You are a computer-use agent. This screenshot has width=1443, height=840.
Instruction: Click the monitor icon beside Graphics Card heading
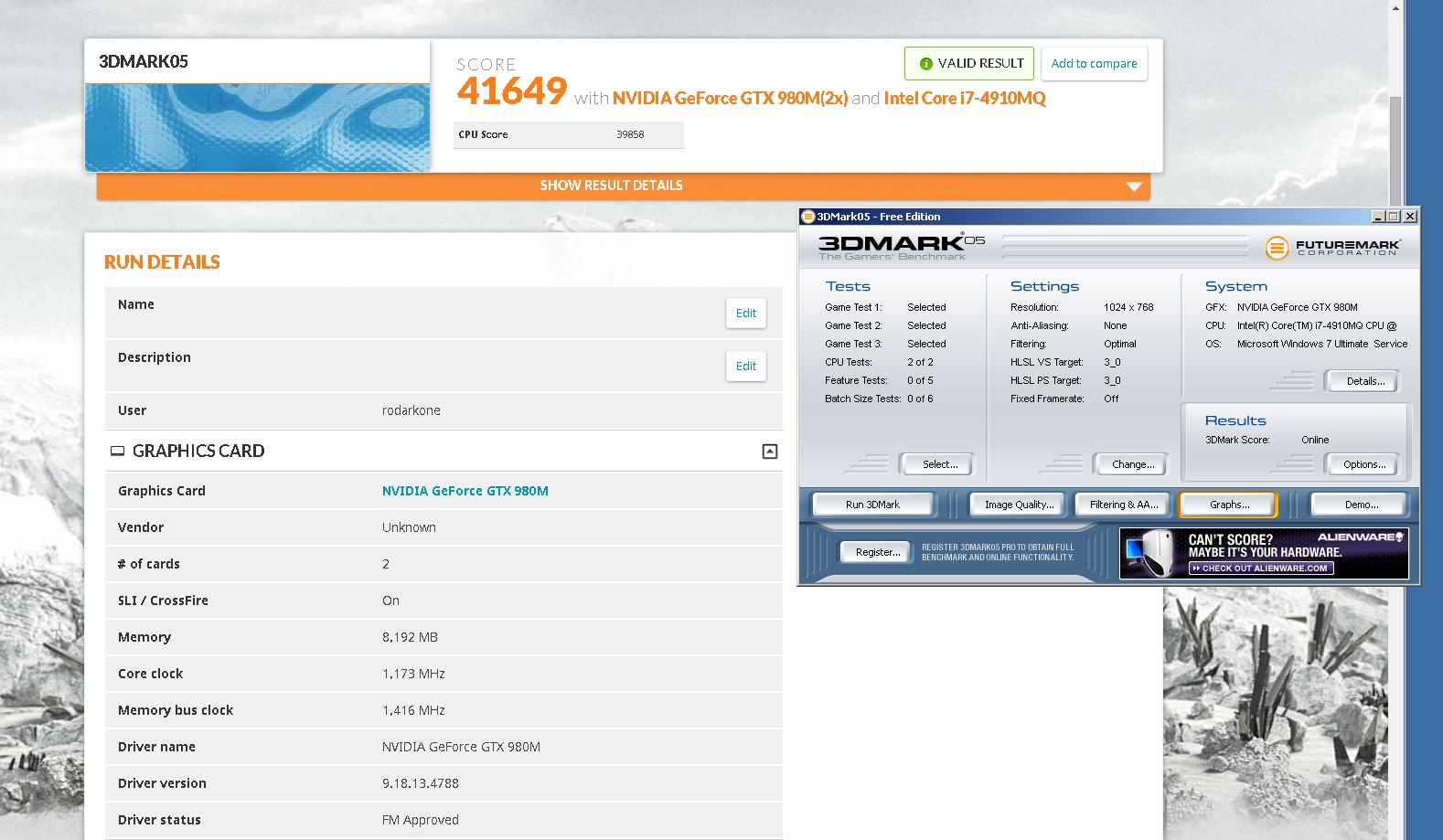click(x=117, y=452)
